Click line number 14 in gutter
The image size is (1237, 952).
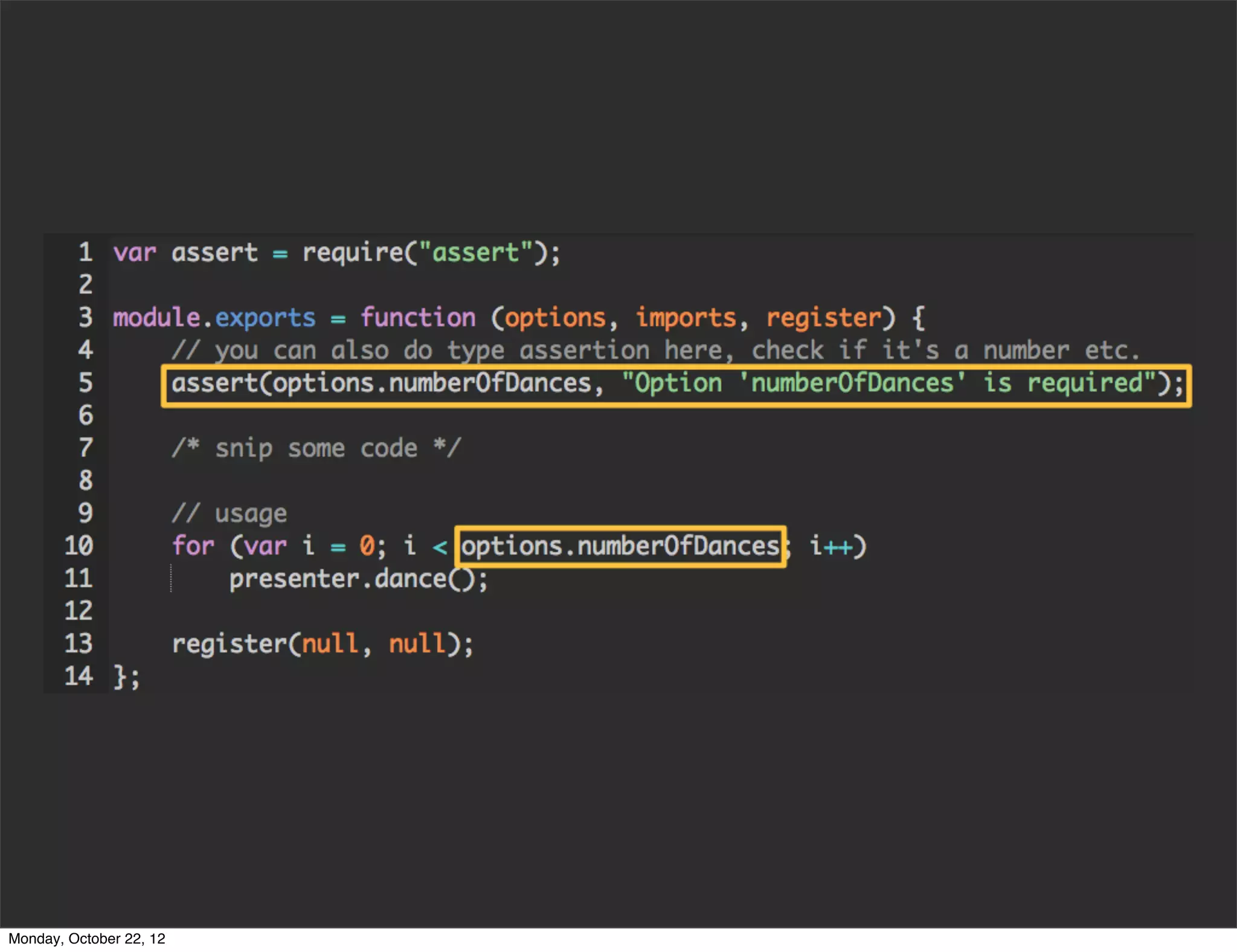pos(79,677)
